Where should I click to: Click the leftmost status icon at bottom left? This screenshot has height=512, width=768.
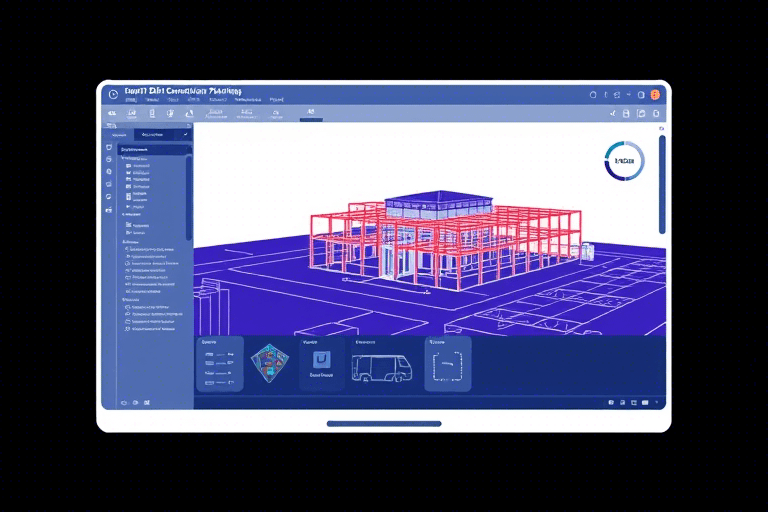pos(124,402)
